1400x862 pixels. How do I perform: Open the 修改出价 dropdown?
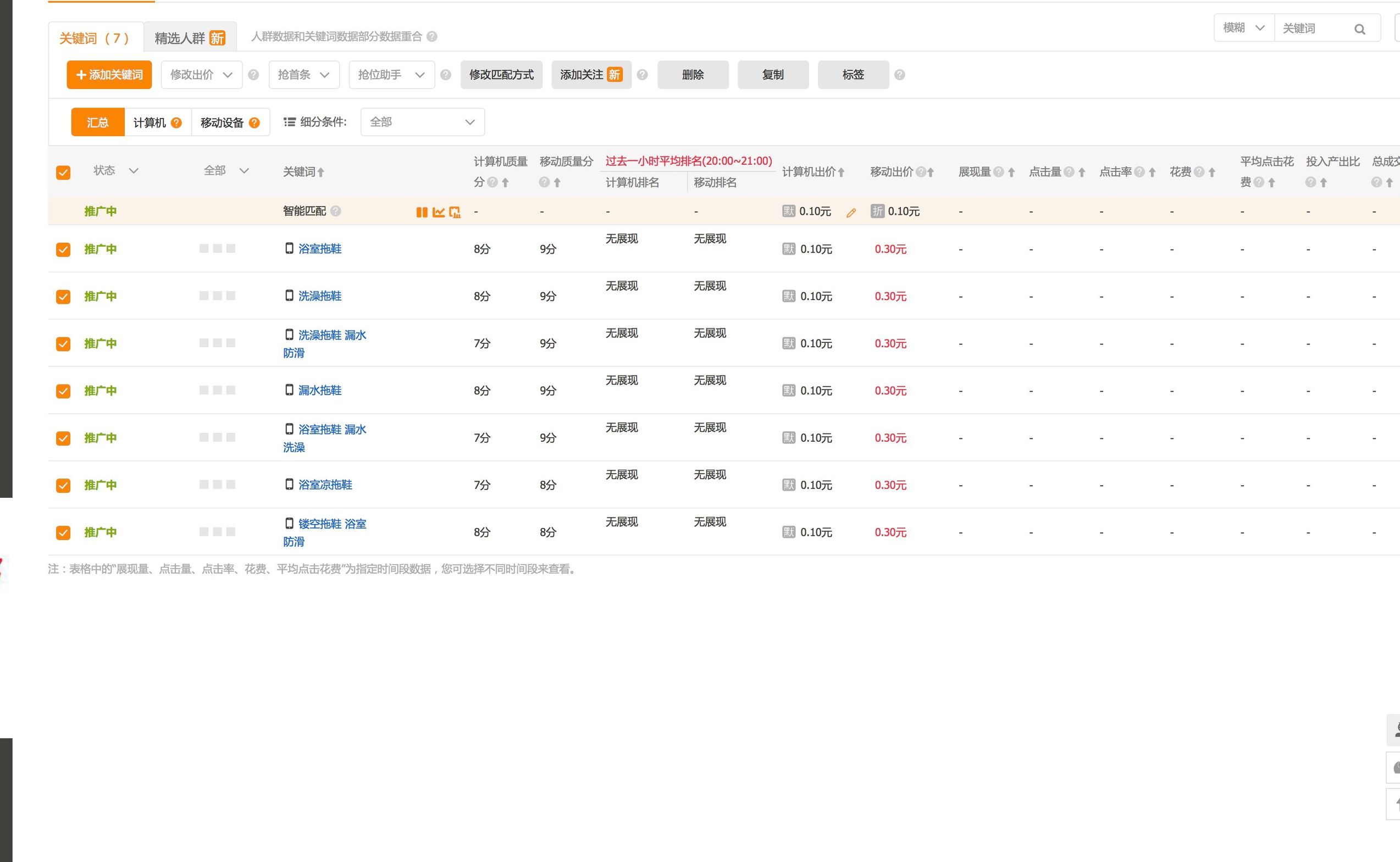point(201,74)
